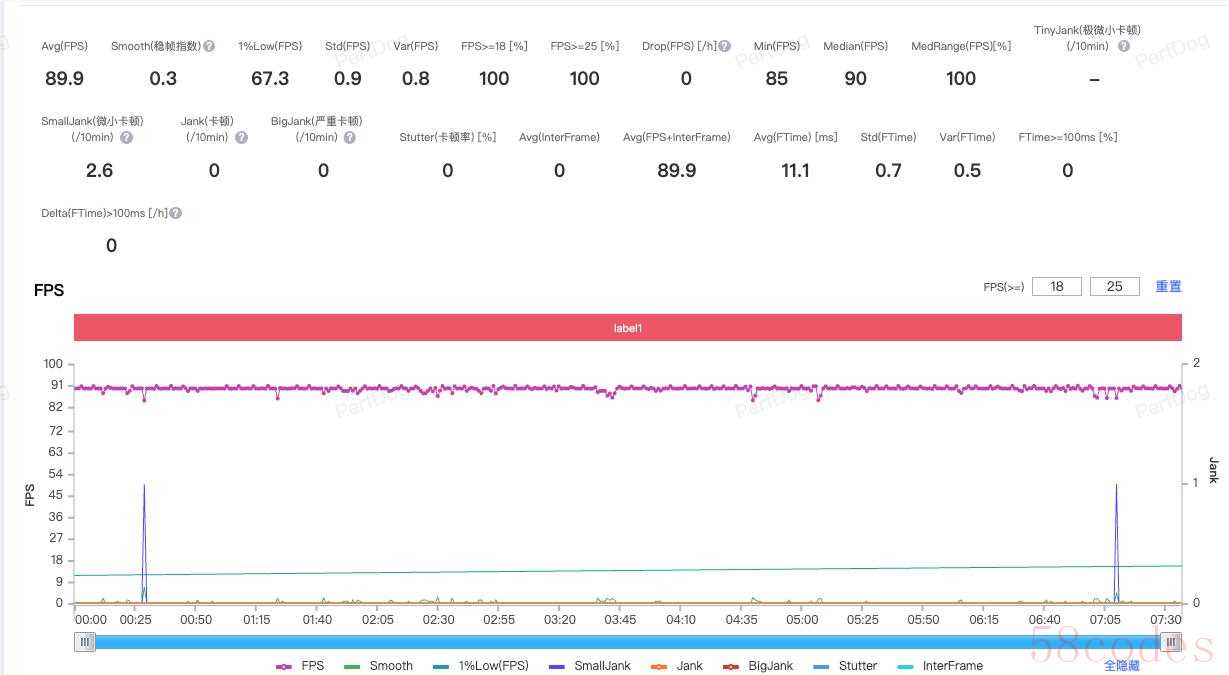Image resolution: width=1229 pixels, height=675 pixels.
Task: Click 全隐藏 to hide all series
Action: [1121, 666]
